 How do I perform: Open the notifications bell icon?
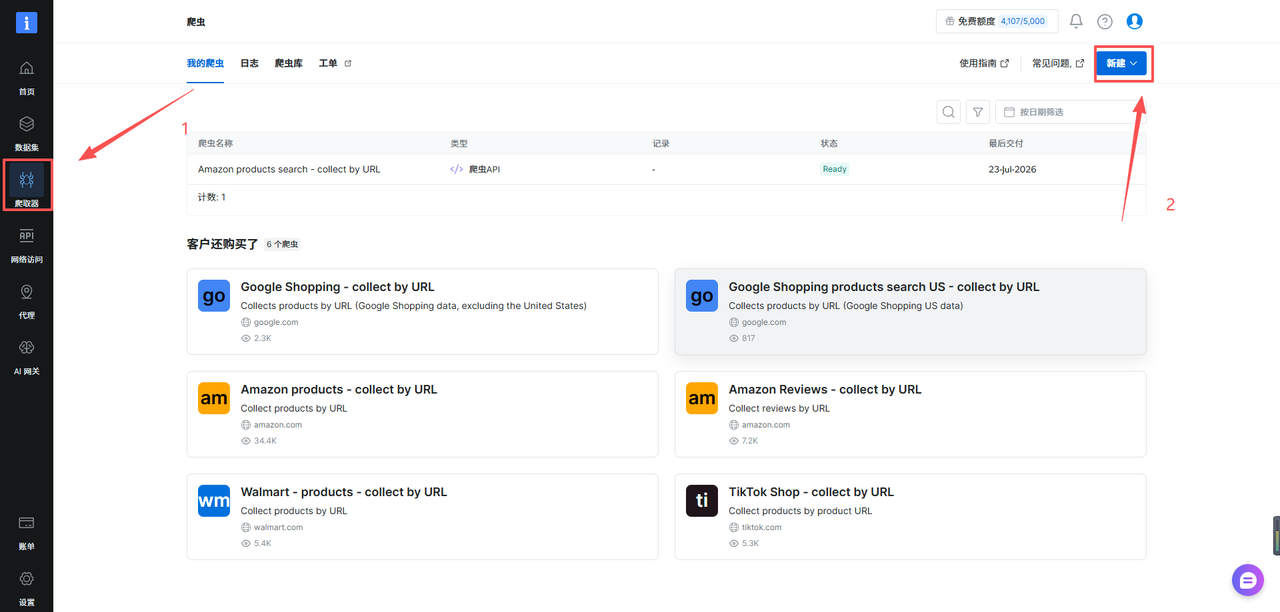coord(1076,21)
